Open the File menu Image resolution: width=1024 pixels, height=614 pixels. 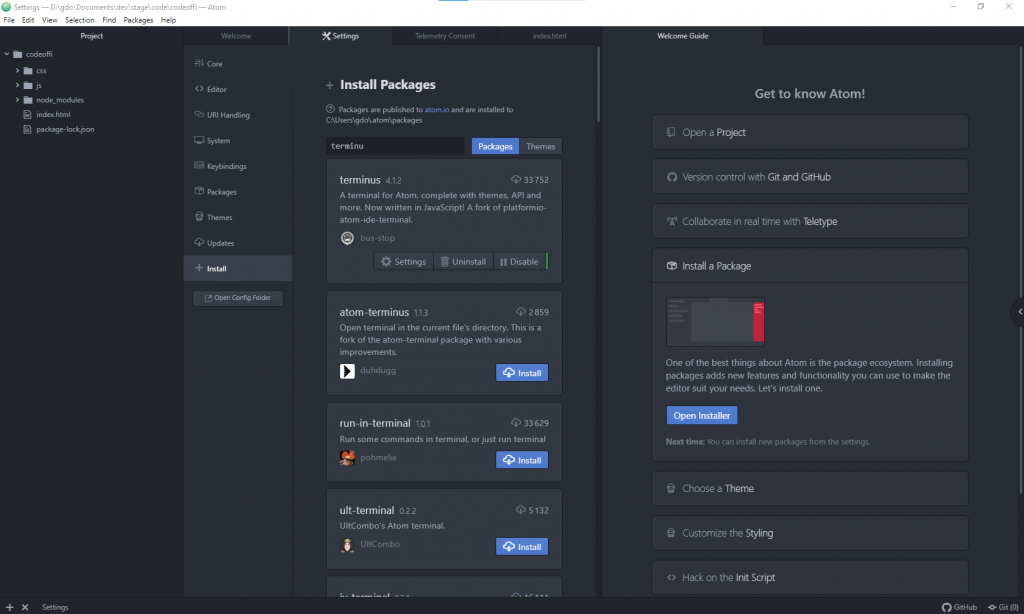coord(9,20)
